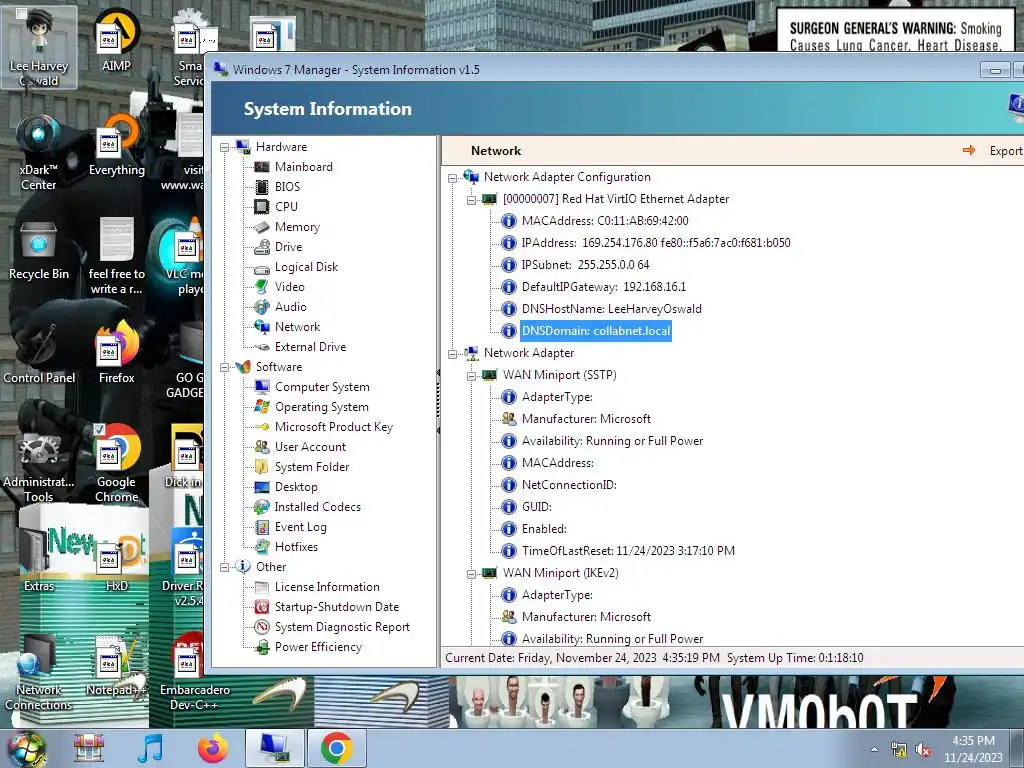Select the Google Chrome desktop shortcut
Viewport: 1024px width, 768px height.
[116, 464]
